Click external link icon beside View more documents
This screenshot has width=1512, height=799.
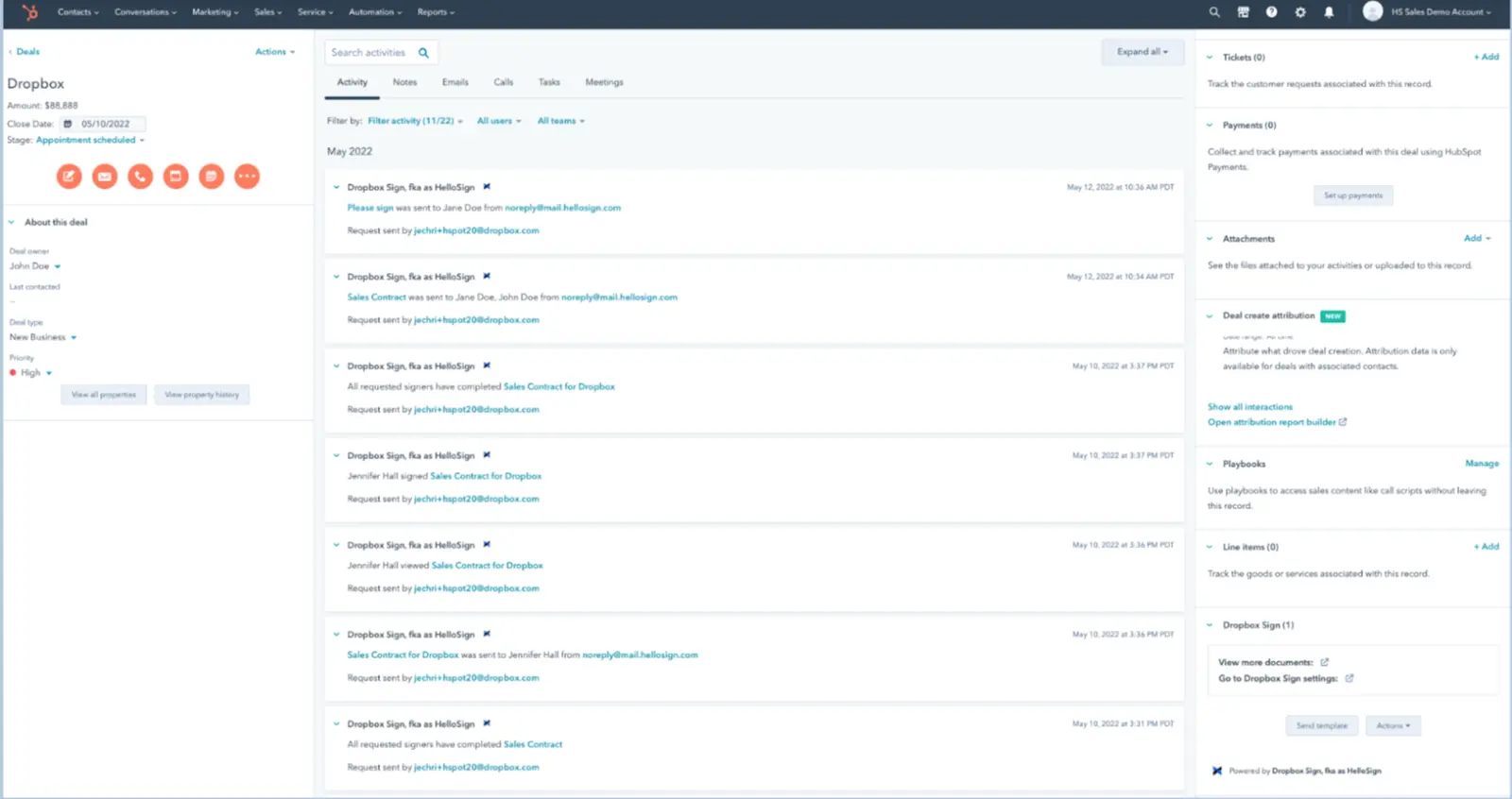tap(1324, 662)
